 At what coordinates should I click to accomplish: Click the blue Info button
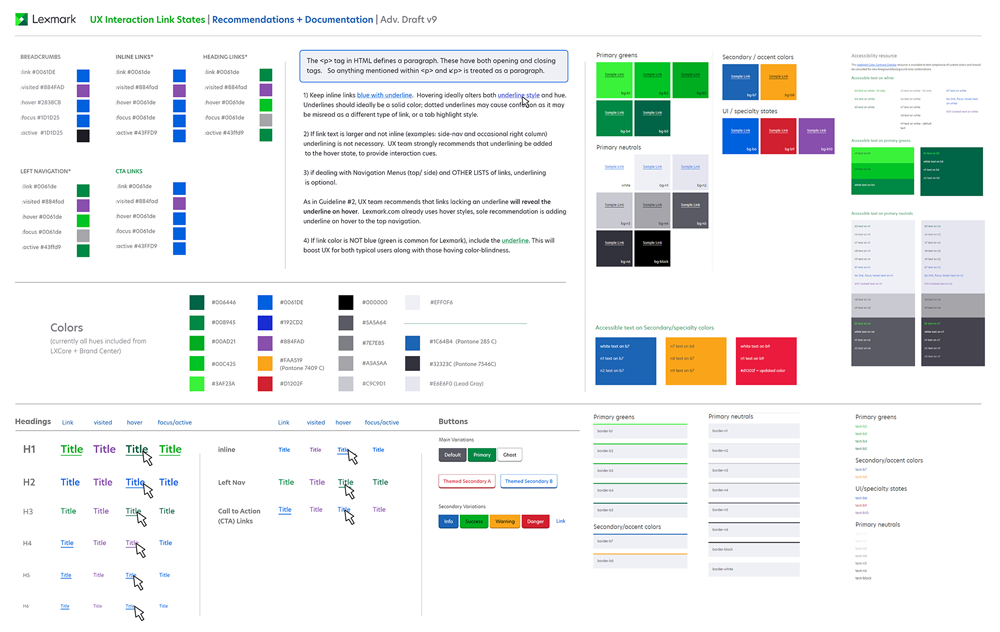[x=448, y=521]
